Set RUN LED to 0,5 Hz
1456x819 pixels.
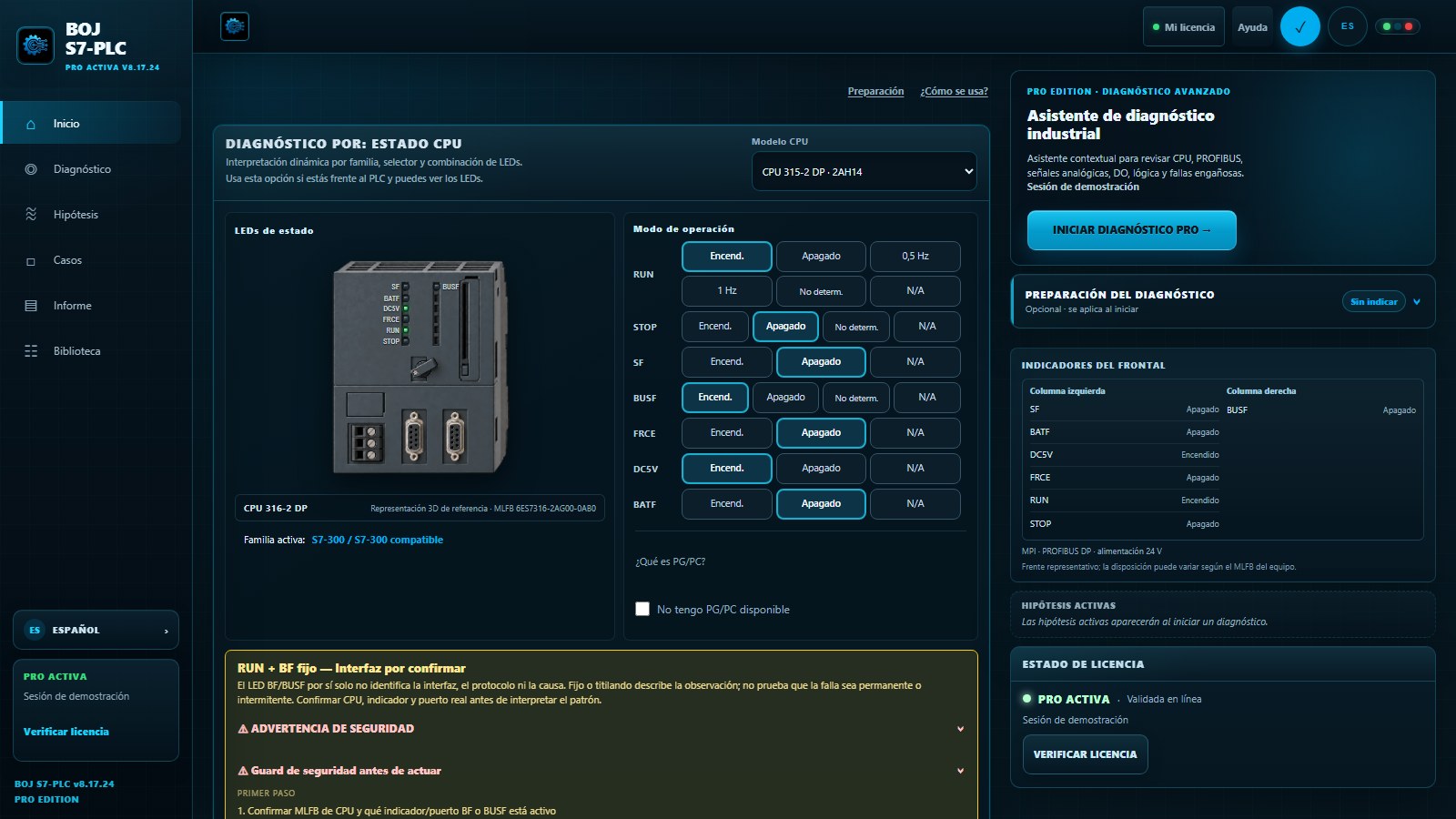click(x=915, y=257)
